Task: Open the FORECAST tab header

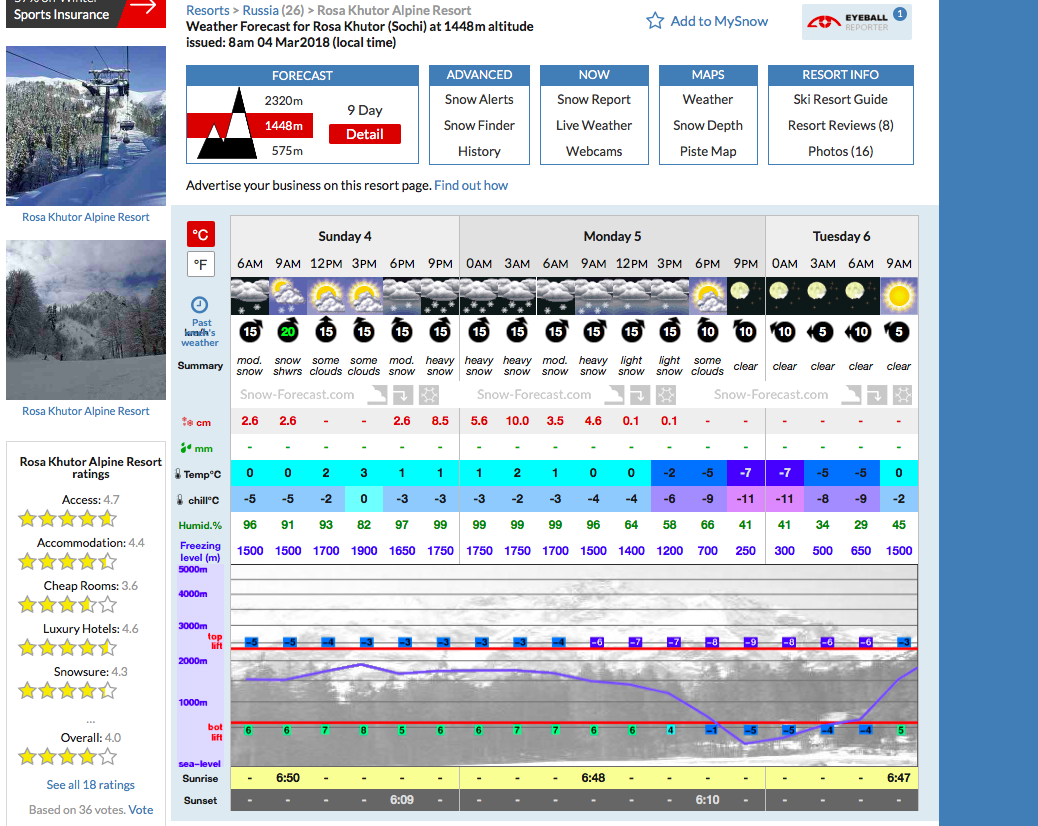Action: [x=302, y=75]
